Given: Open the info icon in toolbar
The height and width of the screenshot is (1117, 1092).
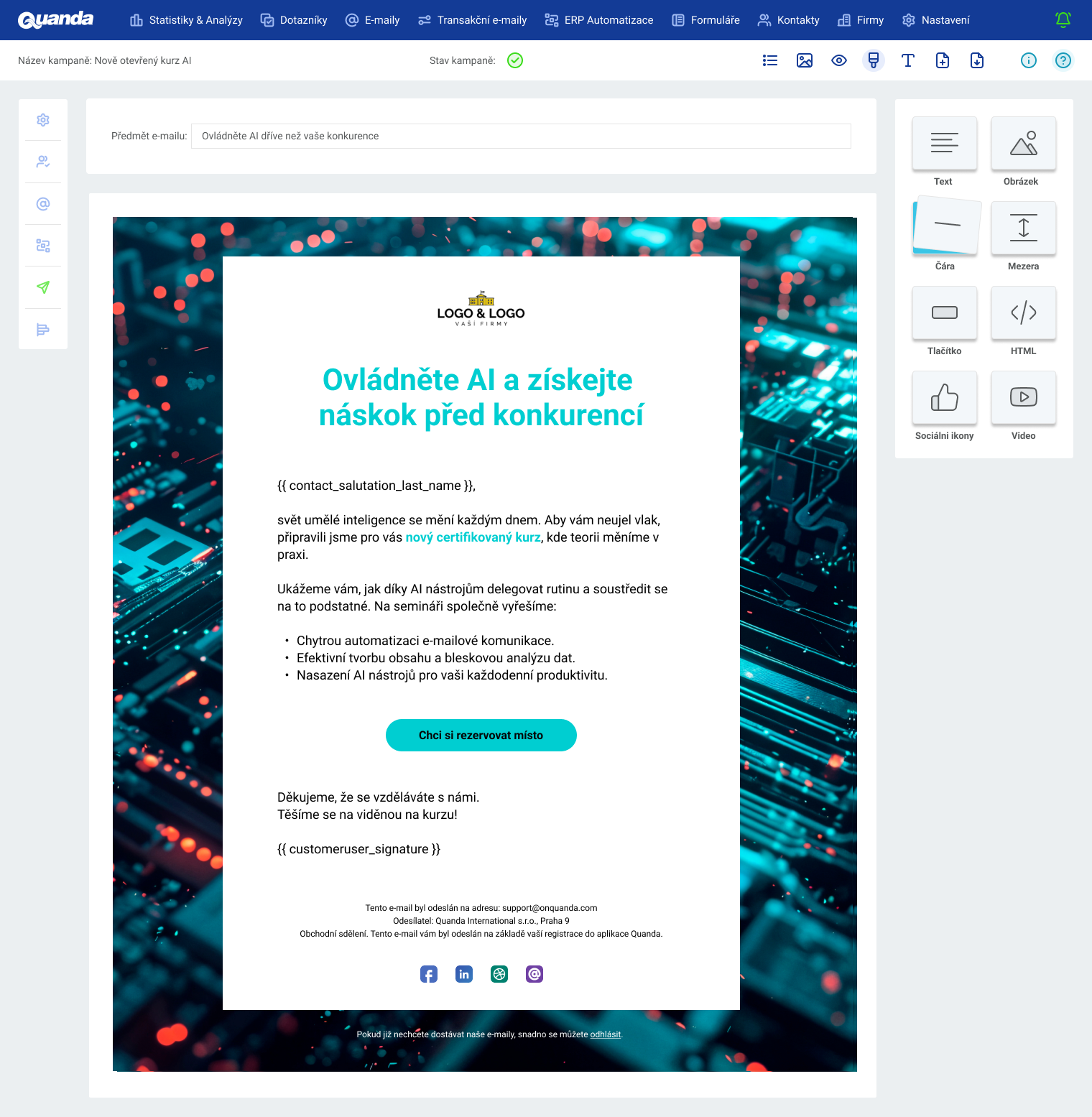Looking at the screenshot, I should click(1029, 60).
